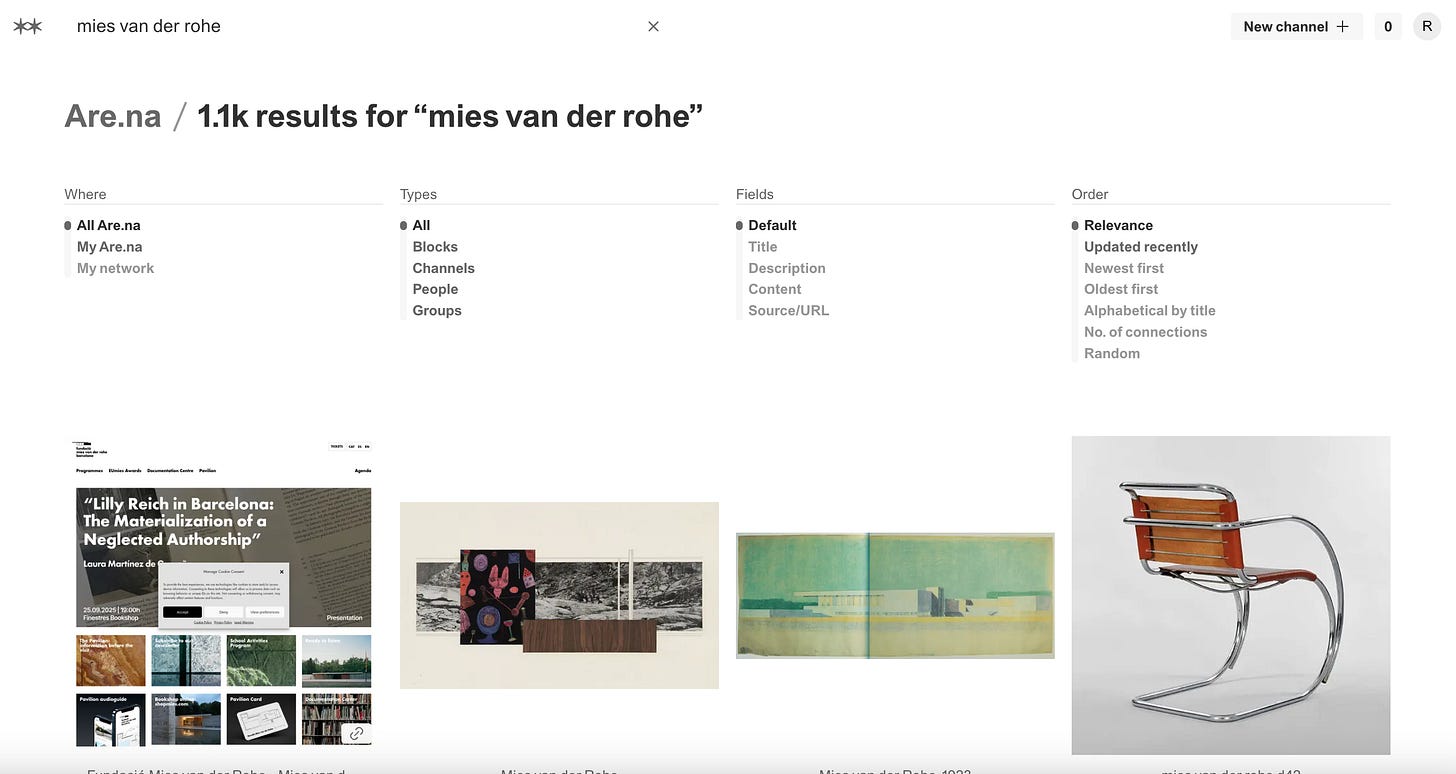Open the user avatar menu labeled R
The image size is (1456, 774).
1427,27
